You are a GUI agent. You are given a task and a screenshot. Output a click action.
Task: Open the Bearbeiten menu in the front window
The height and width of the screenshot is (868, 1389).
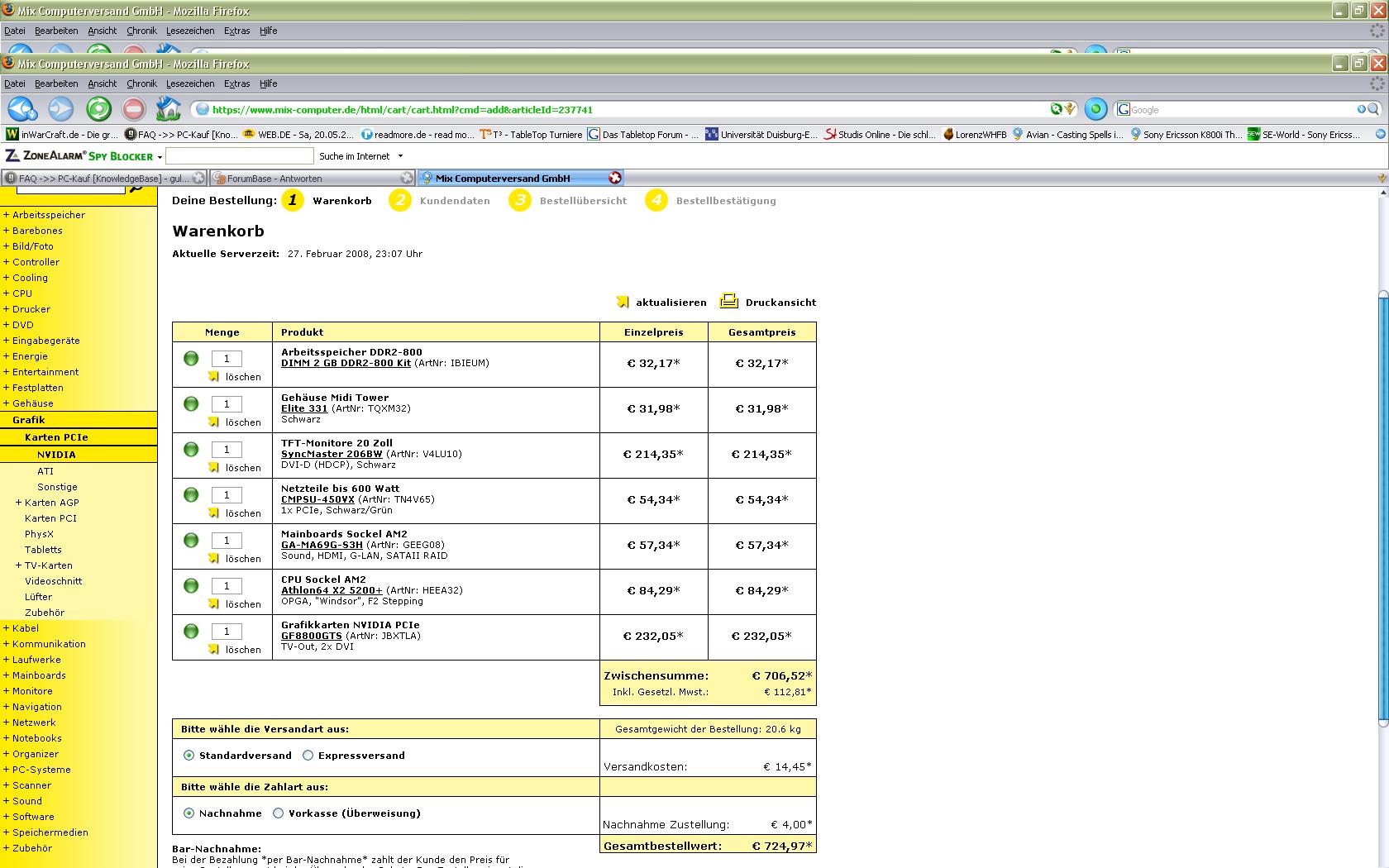click(x=56, y=83)
